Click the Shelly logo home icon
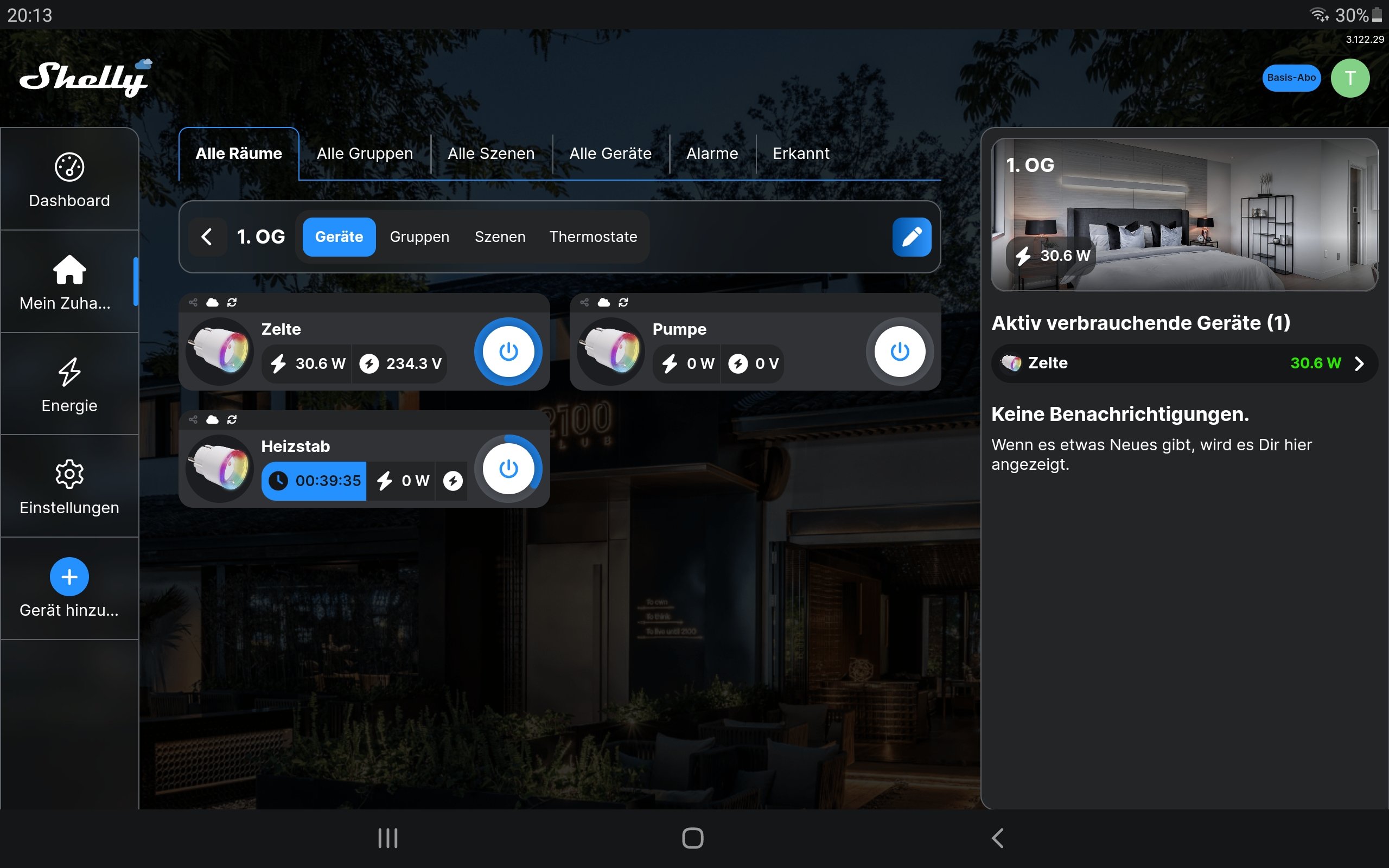 click(x=86, y=77)
